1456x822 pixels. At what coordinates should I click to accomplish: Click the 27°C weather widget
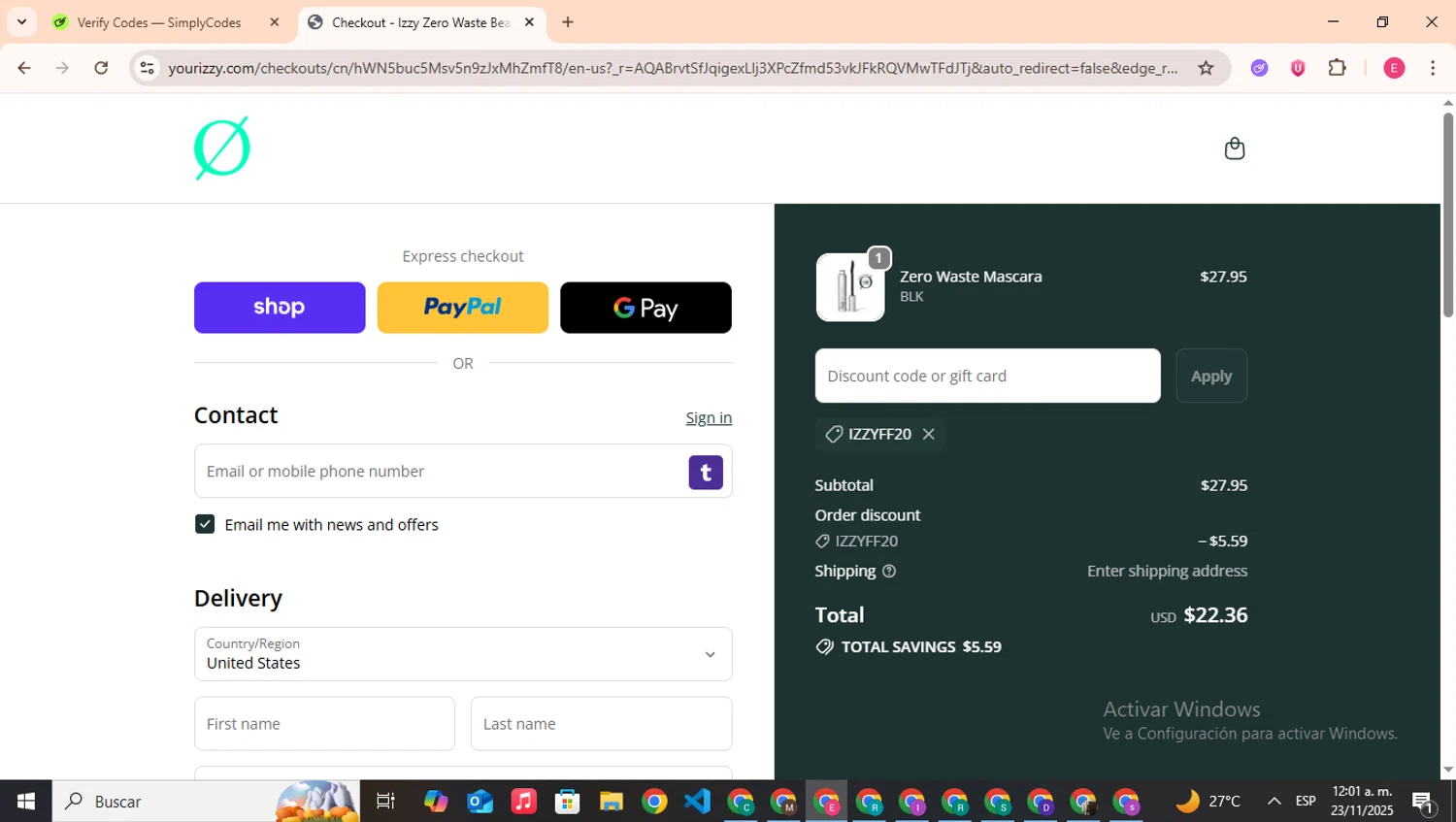[x=1208, y=802]
